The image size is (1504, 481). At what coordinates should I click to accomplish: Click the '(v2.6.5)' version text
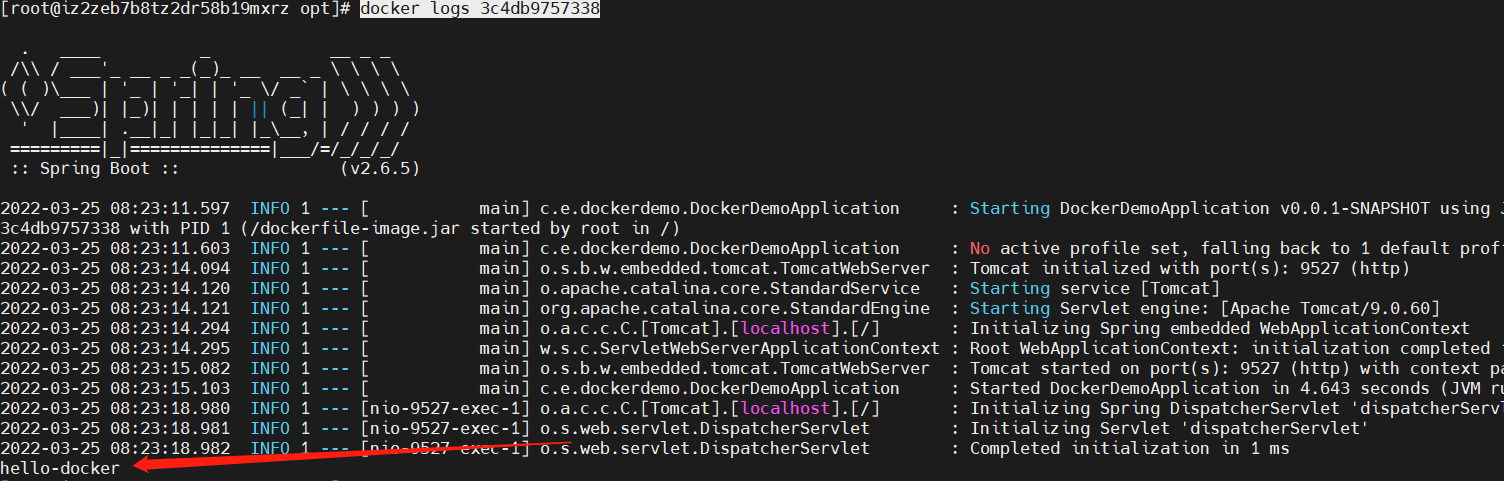[380, 169]
